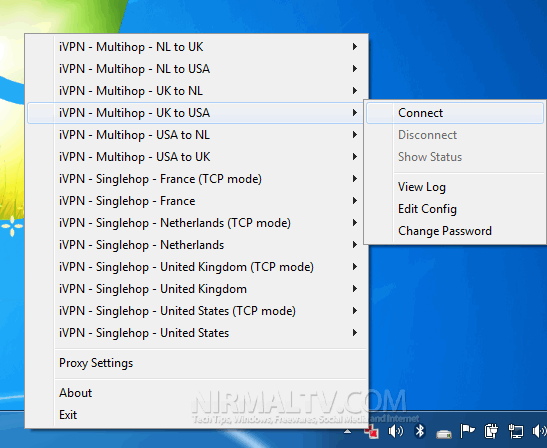The height and width of the screenshot is (448, 547).
Task: Expand submenu arrow for Multihop UK to NL
Action: point(355,90)
